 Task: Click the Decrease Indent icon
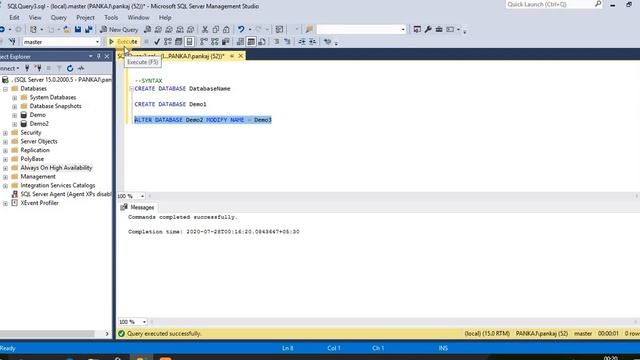coord(302,42)
